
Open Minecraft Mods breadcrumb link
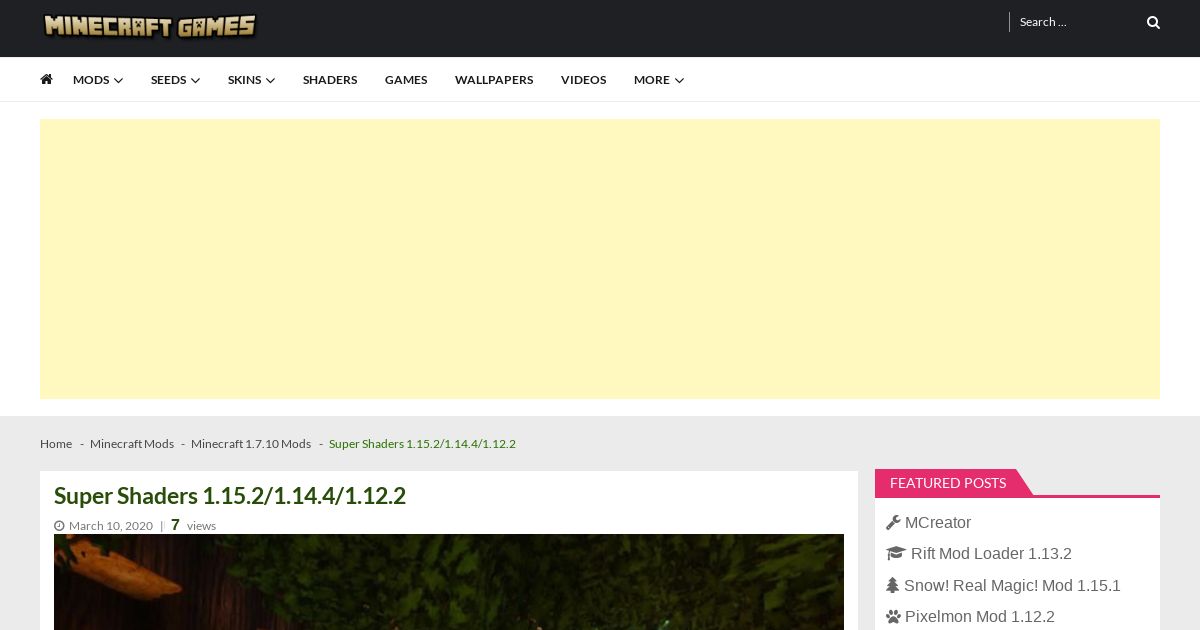click(x=132, y=444)
